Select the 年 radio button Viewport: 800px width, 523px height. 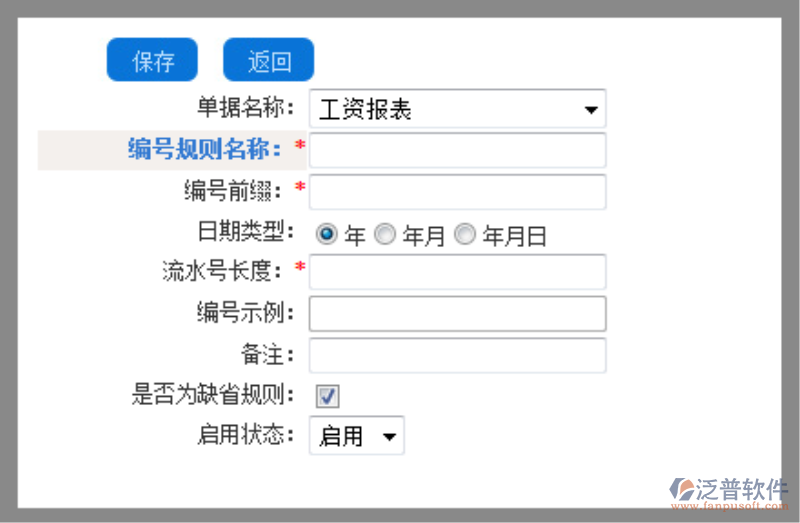tap(327, 234)
